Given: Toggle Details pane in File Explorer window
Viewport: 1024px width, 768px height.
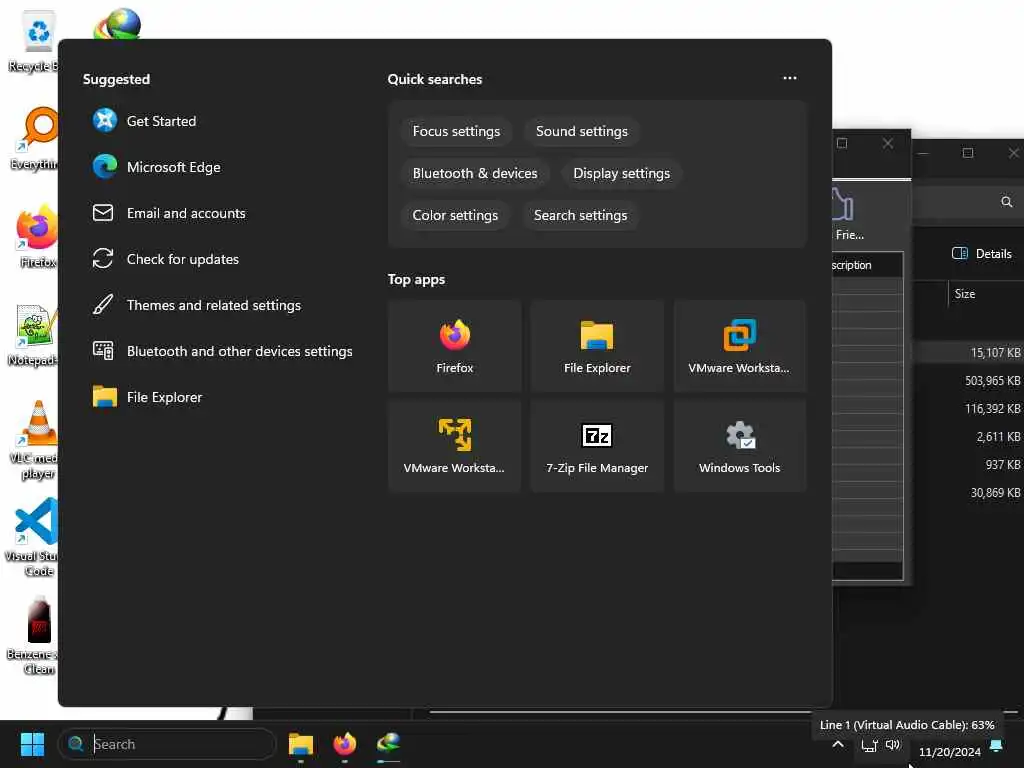Looking at the screenshot, I should tap(982, 253).
